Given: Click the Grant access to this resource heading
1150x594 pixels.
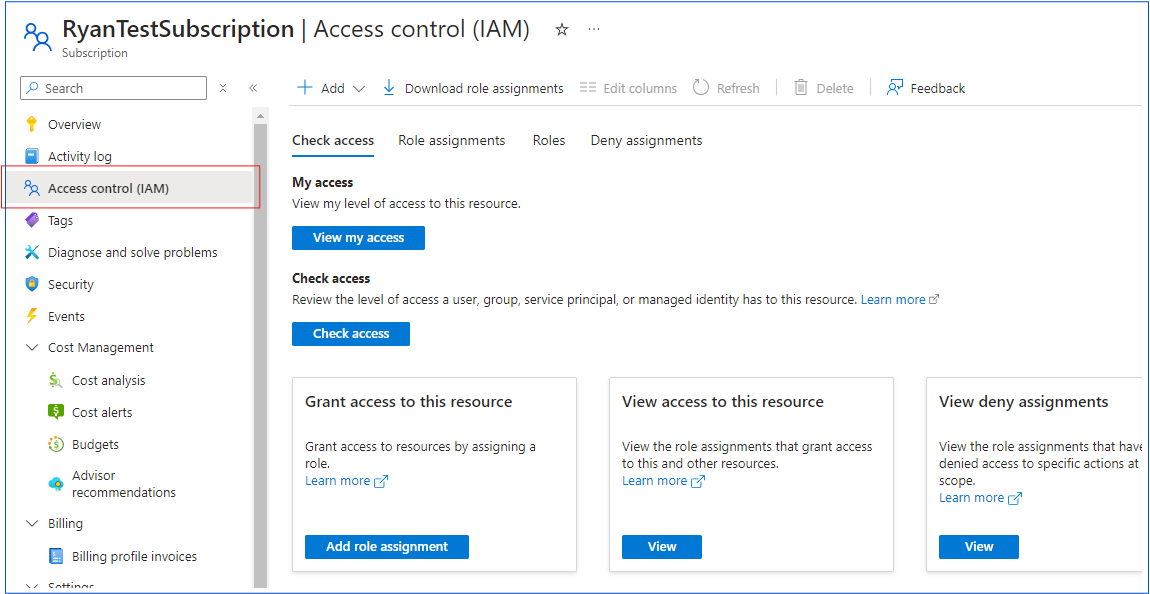Looking at the screenshot, I should [409, 402].
